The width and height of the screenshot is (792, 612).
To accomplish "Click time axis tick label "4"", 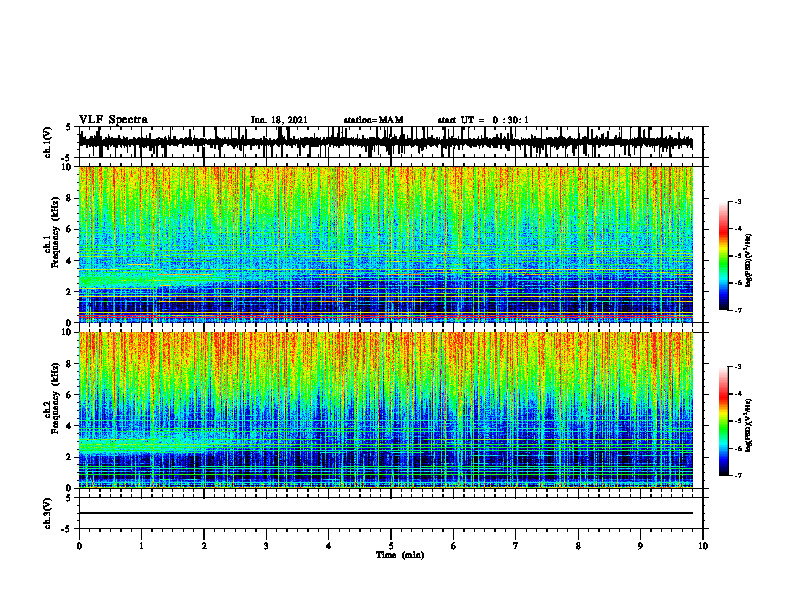I will 329,546.
